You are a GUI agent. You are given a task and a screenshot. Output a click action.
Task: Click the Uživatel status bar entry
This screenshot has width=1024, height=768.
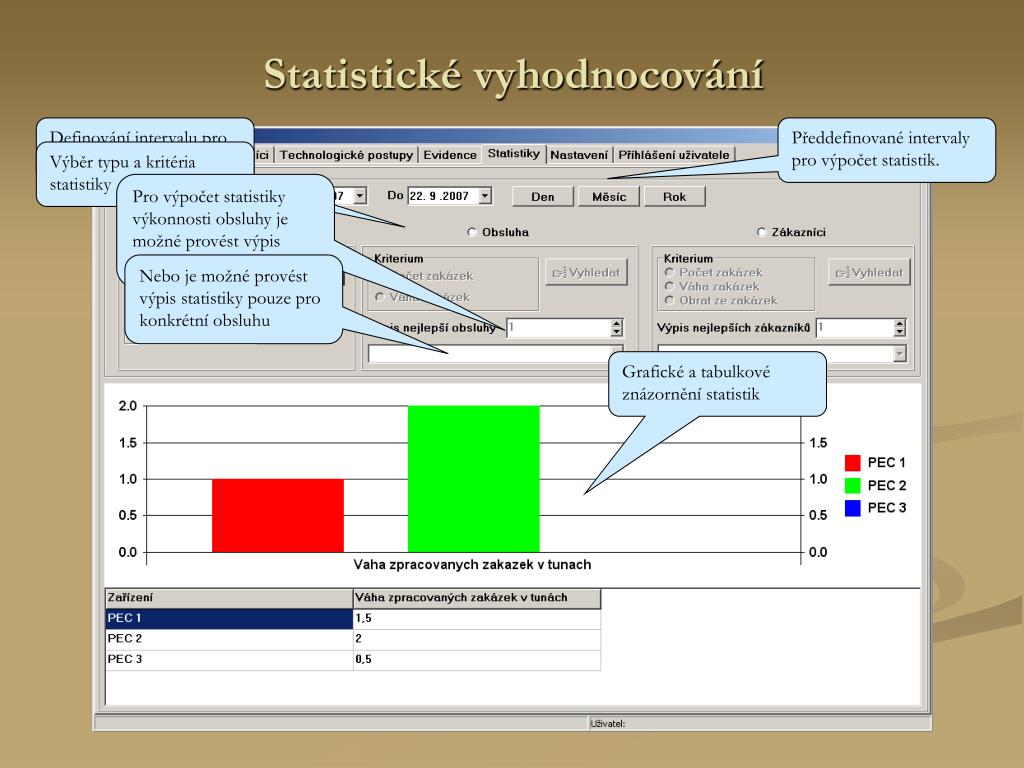click(x=607, y=724)
